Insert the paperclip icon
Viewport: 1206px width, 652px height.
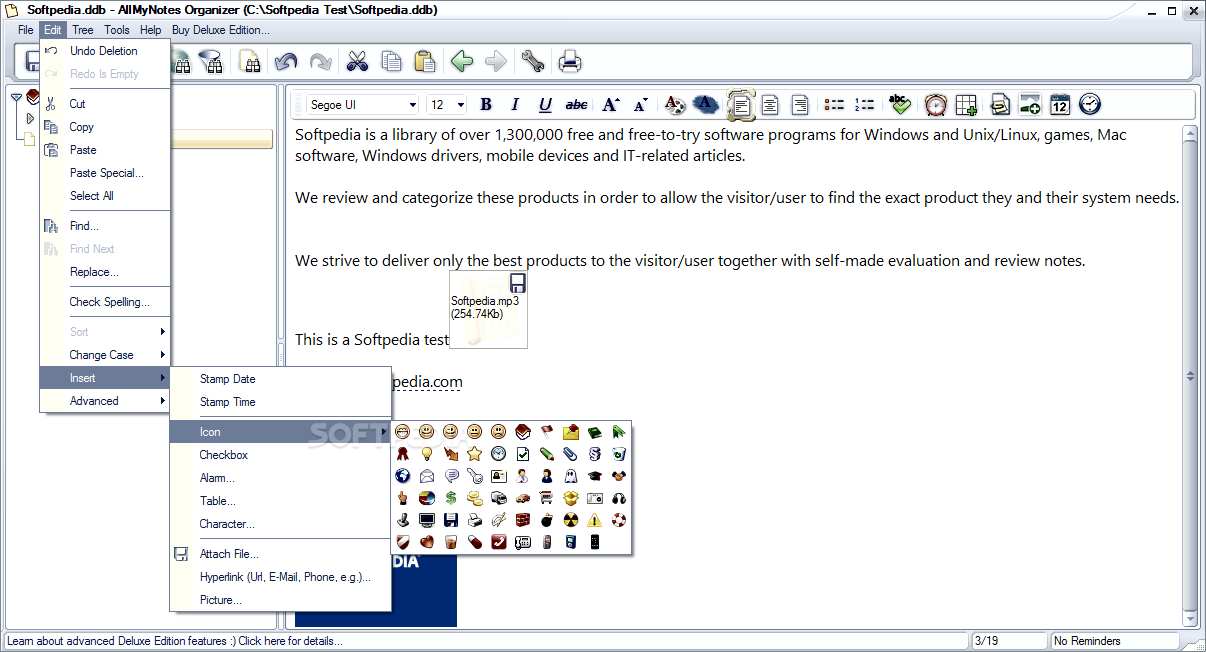click(x=571, y=454)
